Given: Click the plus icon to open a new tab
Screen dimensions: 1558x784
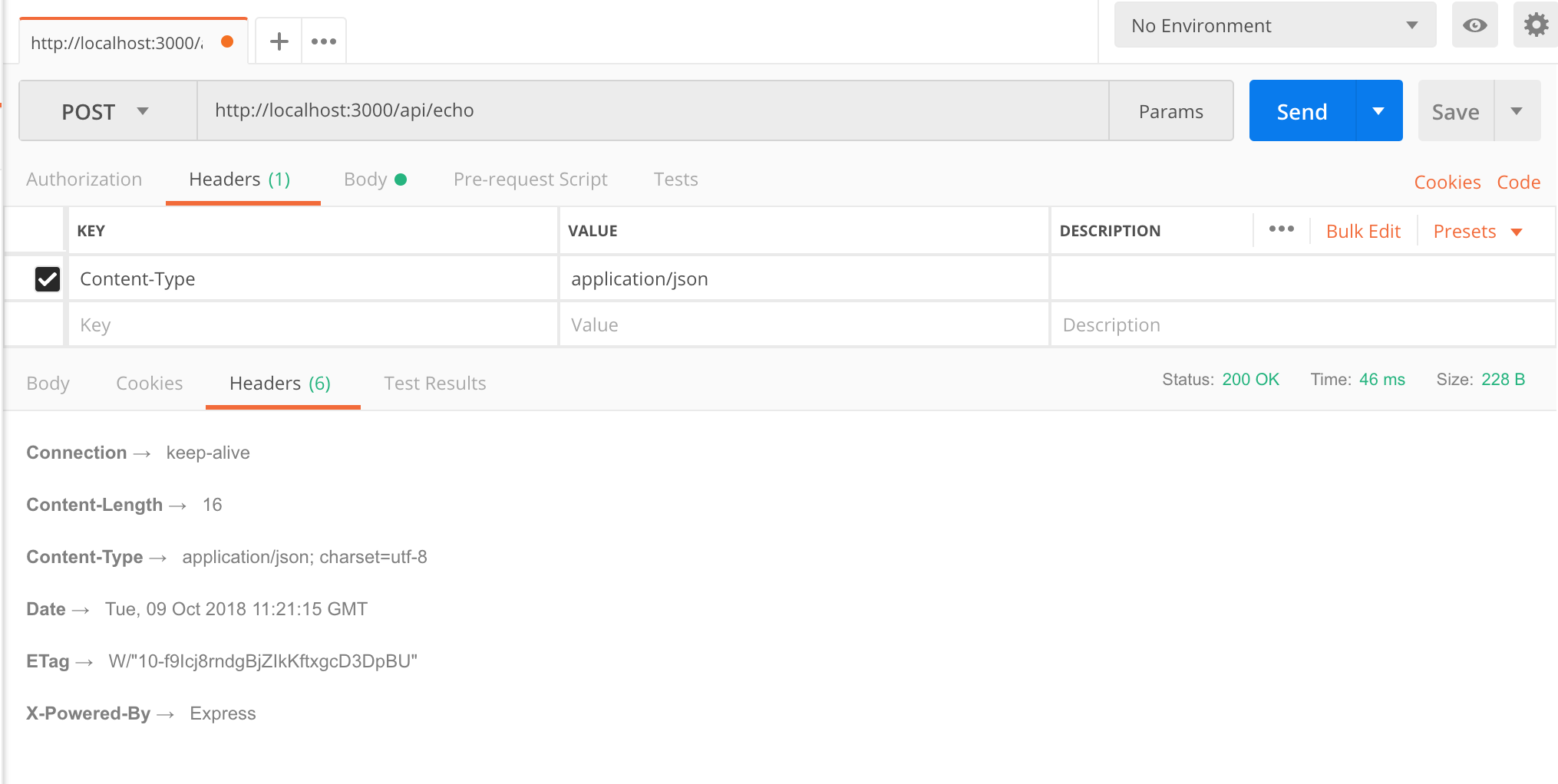Looking at the screenshot, I should click(x=279, y=41).
